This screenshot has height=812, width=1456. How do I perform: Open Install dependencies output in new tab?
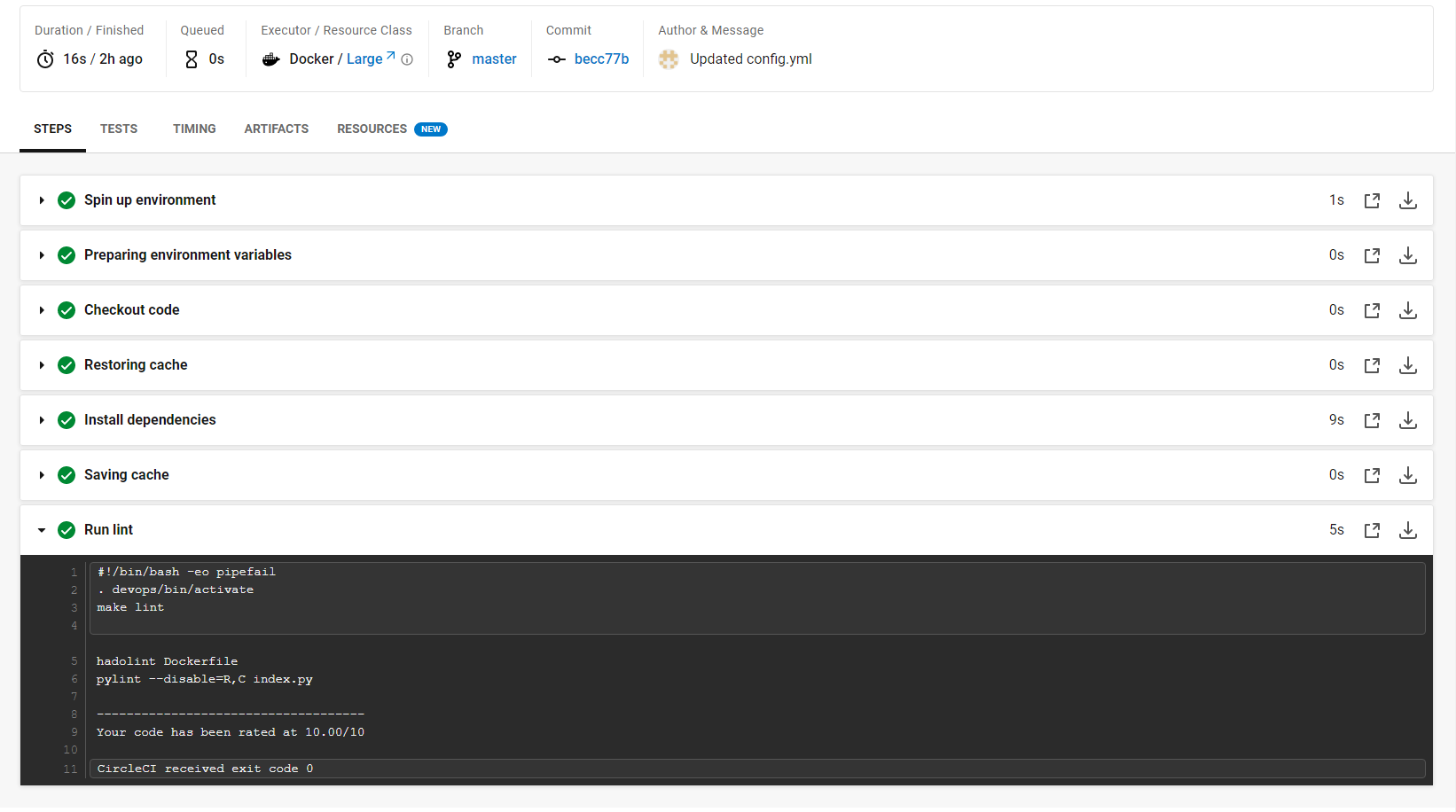point(1372,420)
